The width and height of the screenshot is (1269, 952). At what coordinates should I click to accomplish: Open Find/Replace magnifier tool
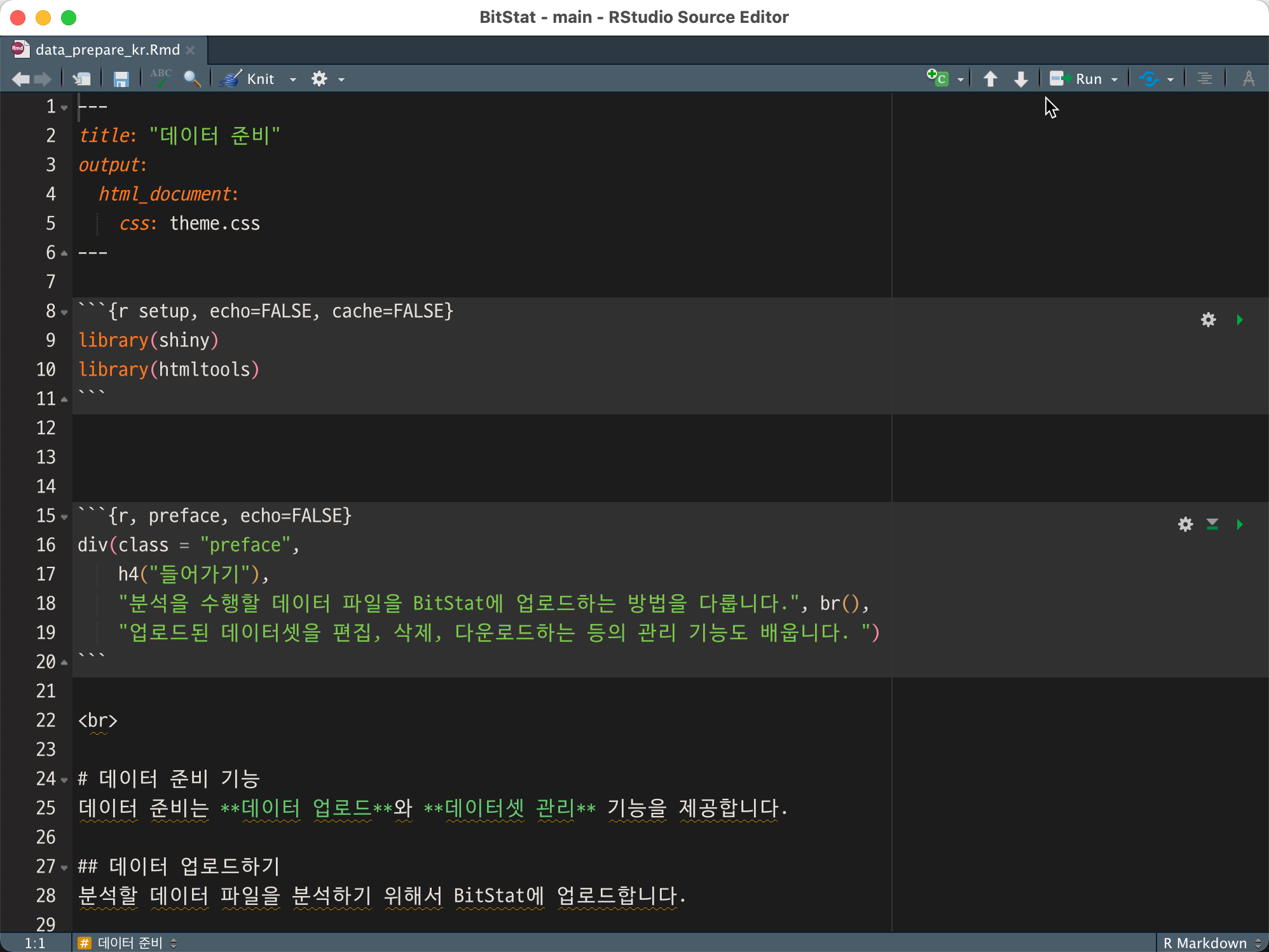[x=192, y=79]
